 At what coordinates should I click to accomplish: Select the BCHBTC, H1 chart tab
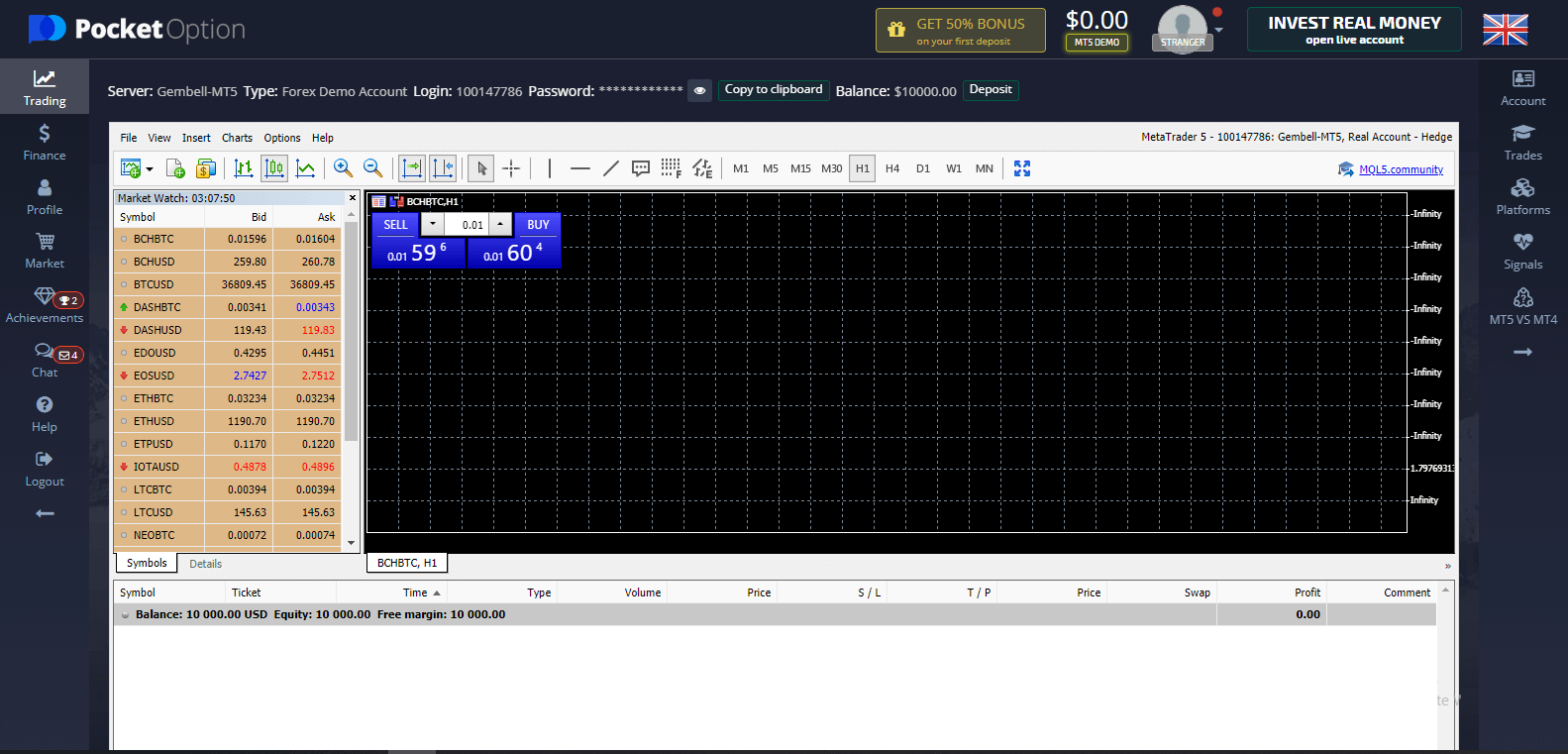407,563
